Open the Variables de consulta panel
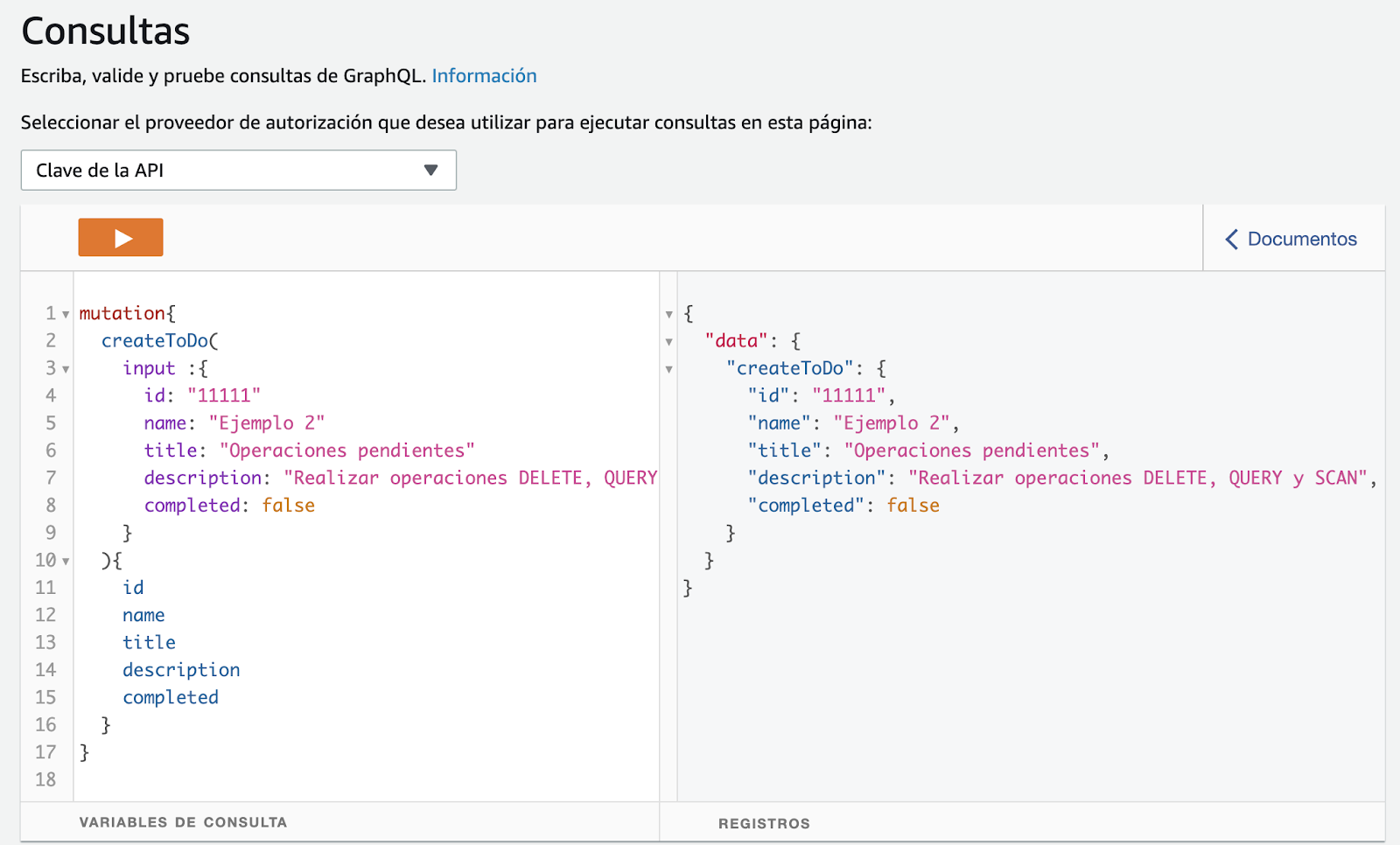The image size is (1400, 845). 183,822
